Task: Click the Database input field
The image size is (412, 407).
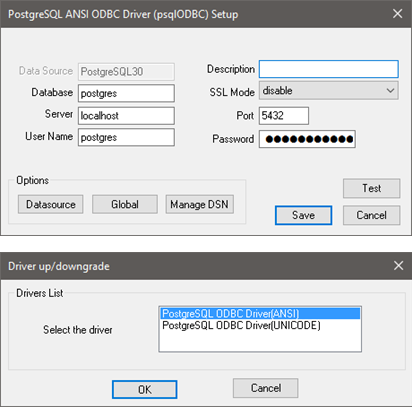Action: 126,93
